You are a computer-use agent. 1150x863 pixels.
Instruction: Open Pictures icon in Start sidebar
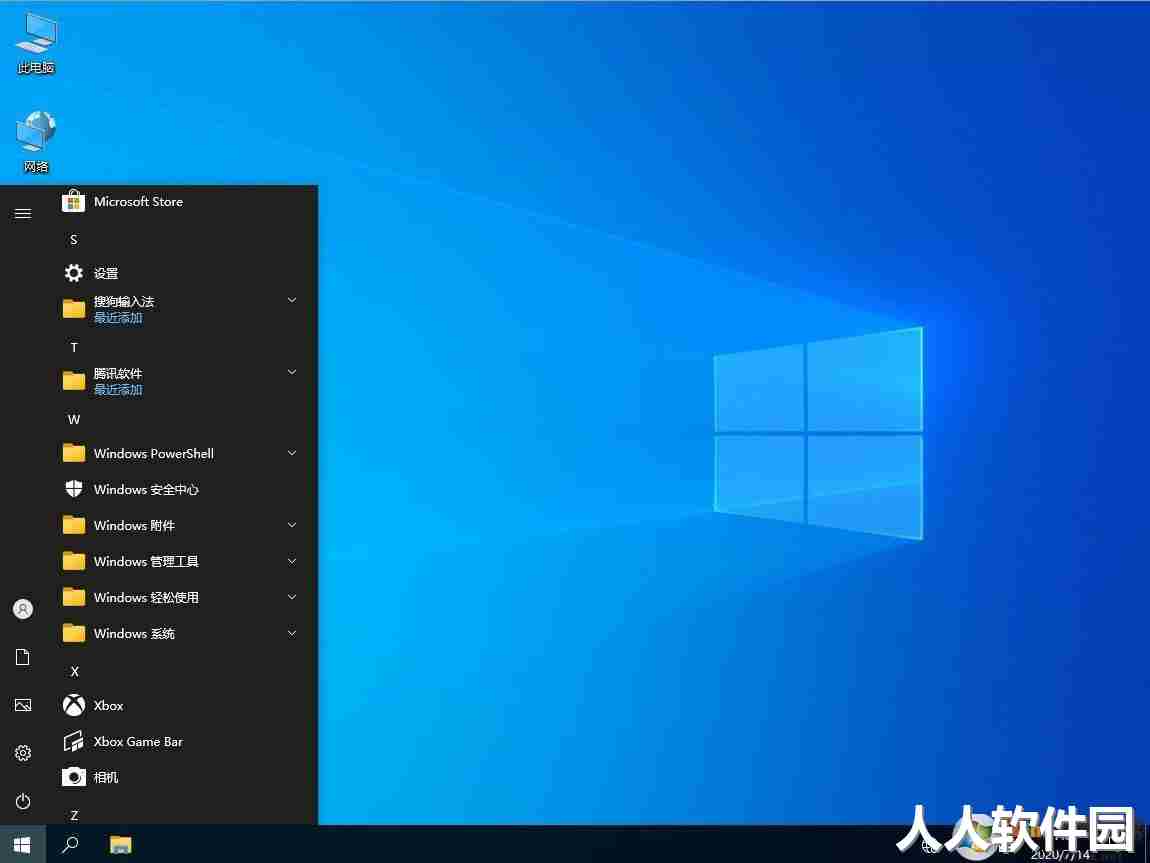[x=23, y=705]
